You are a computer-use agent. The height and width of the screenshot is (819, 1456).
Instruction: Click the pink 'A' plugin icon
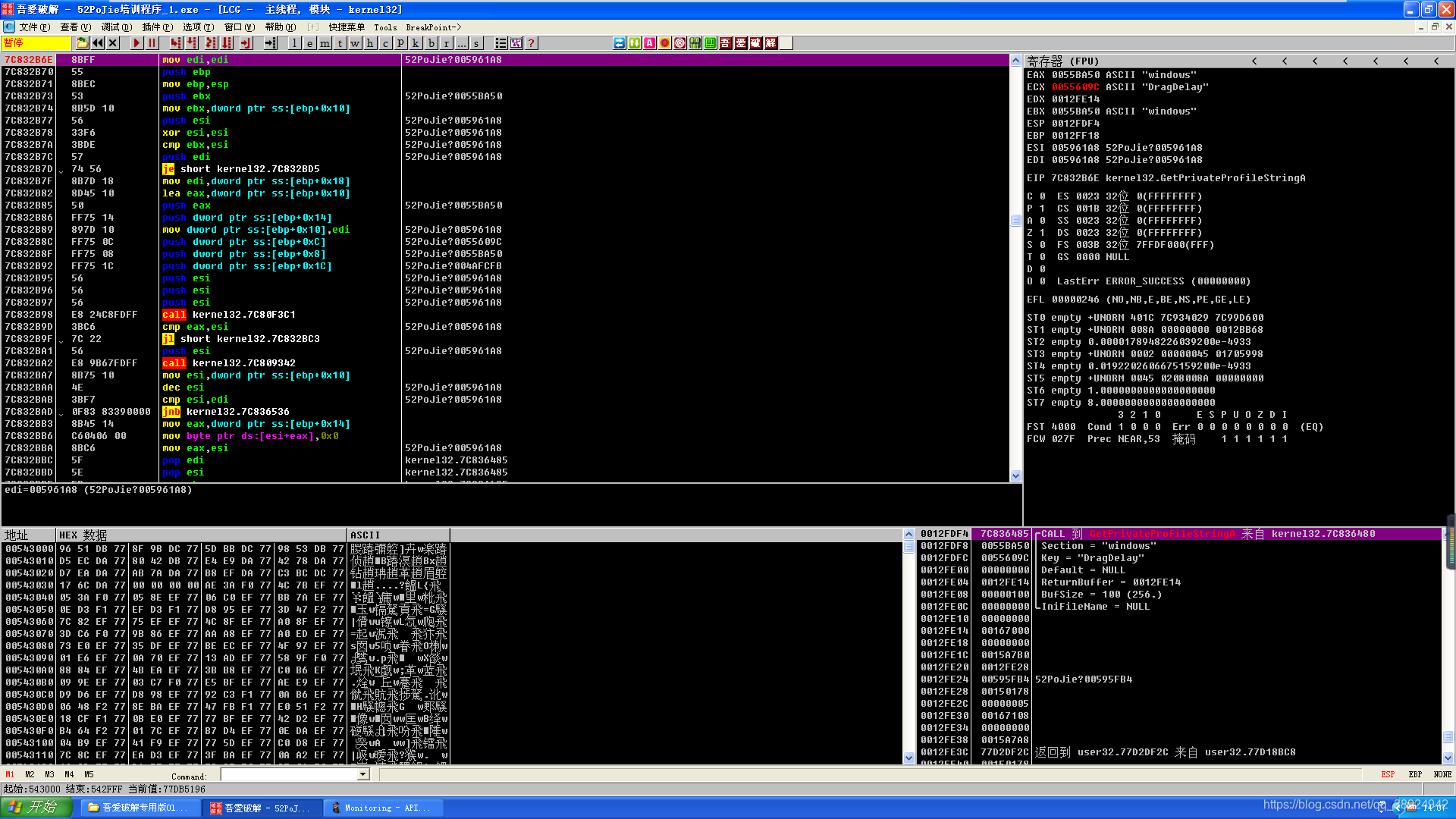(x=650, y=43)
